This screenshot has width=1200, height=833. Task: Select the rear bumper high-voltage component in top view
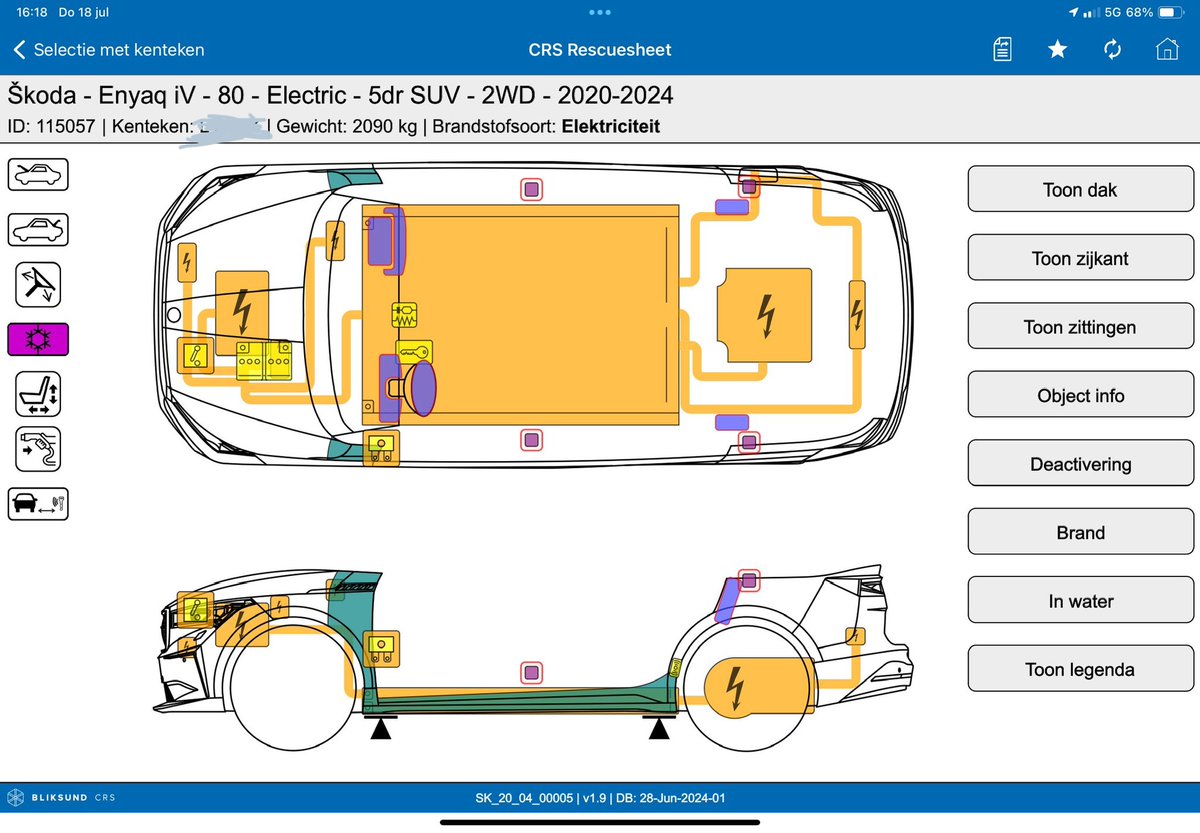pyautogui.click(x=857, y=314)
